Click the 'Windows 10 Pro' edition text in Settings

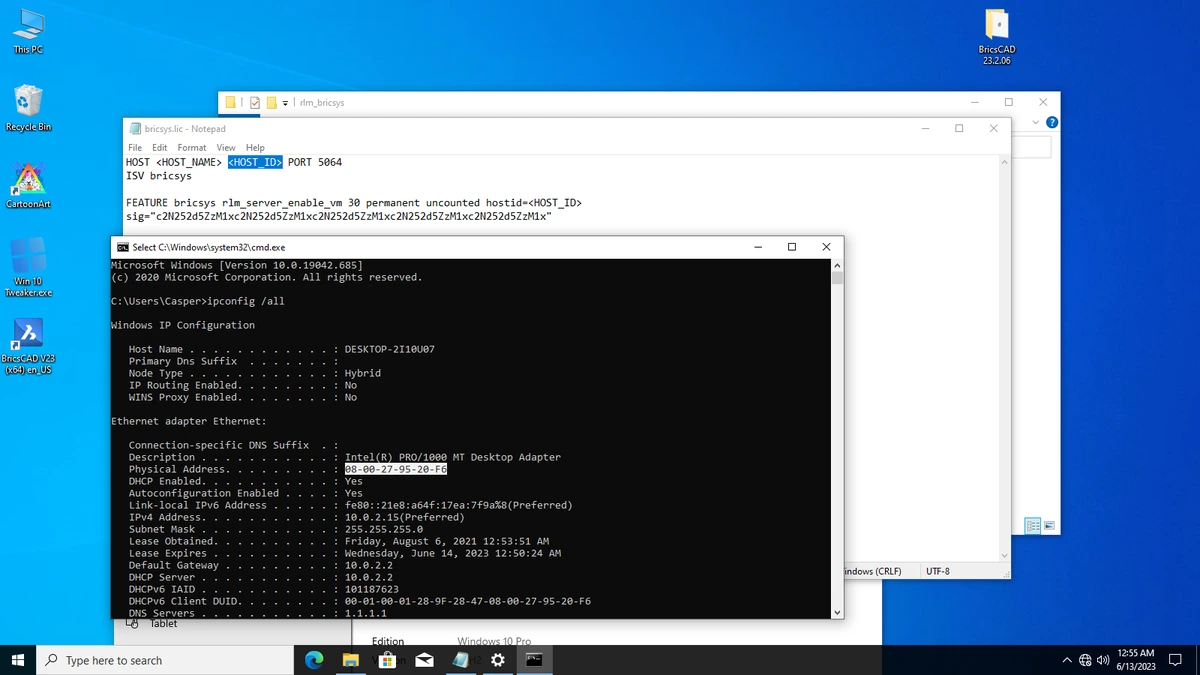pyautogui.click(x=494, y=641)
